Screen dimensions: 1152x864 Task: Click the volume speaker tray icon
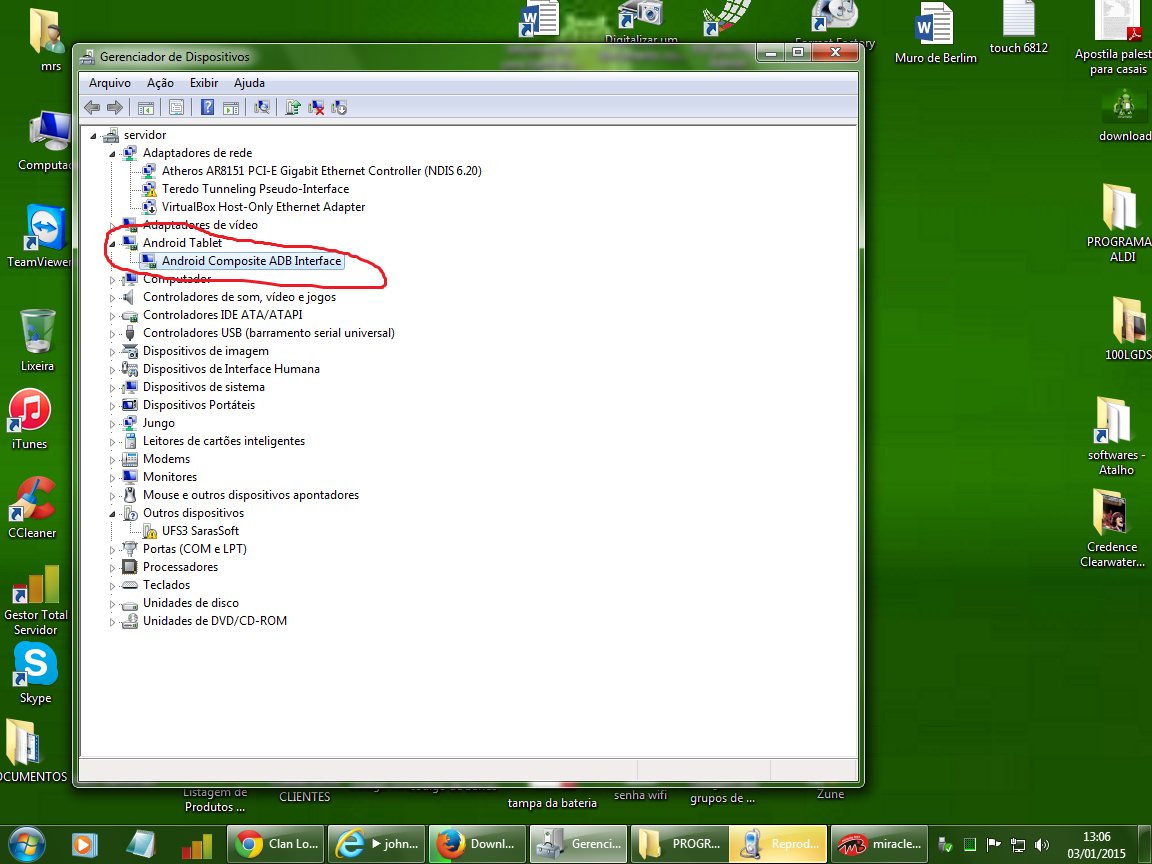(1041, 845)
